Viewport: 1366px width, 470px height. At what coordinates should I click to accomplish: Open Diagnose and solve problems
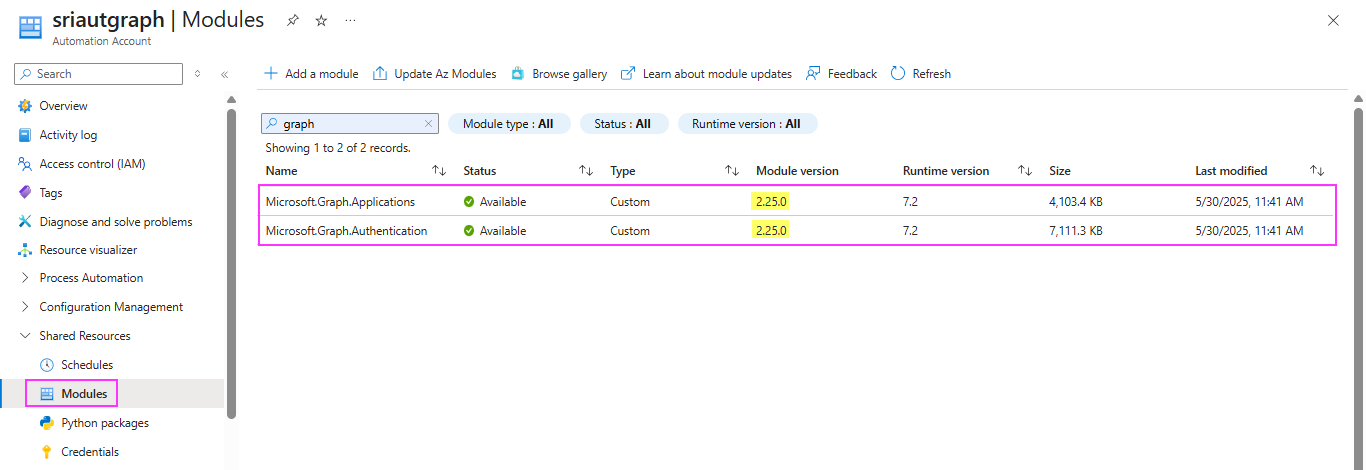coord(116,222)
